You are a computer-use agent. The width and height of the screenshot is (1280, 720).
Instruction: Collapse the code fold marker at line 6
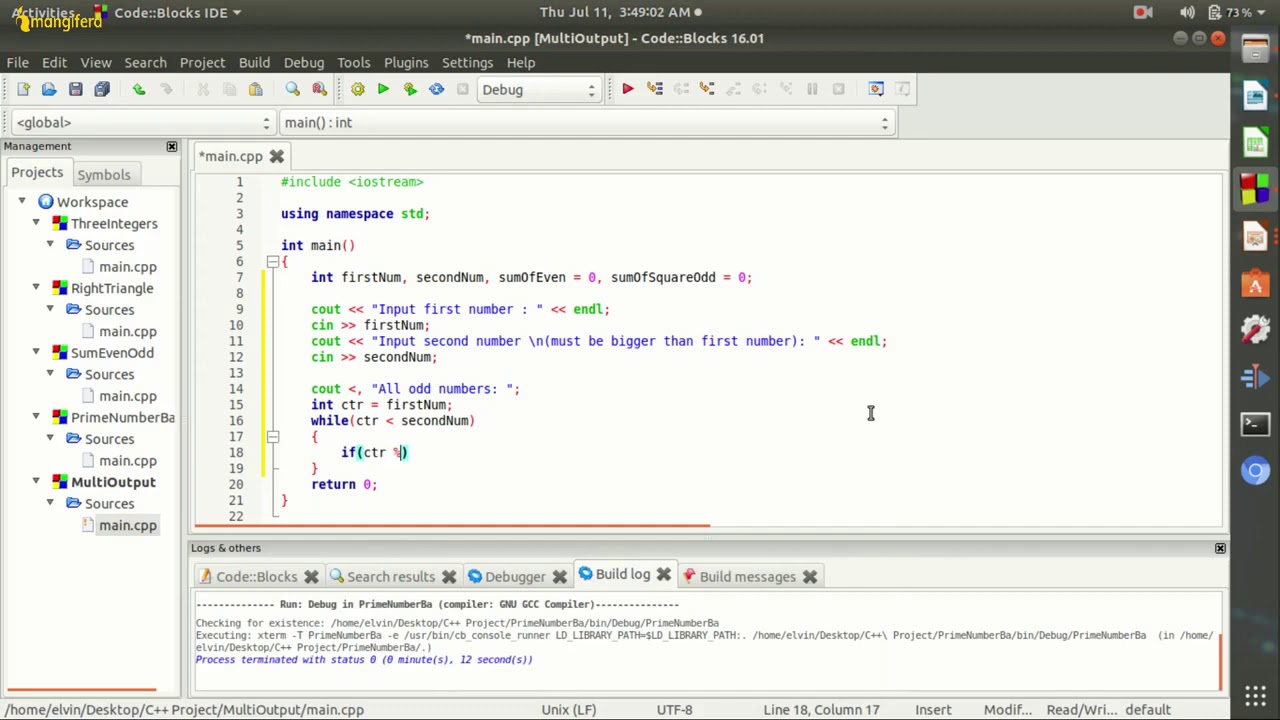click(272, 262)
